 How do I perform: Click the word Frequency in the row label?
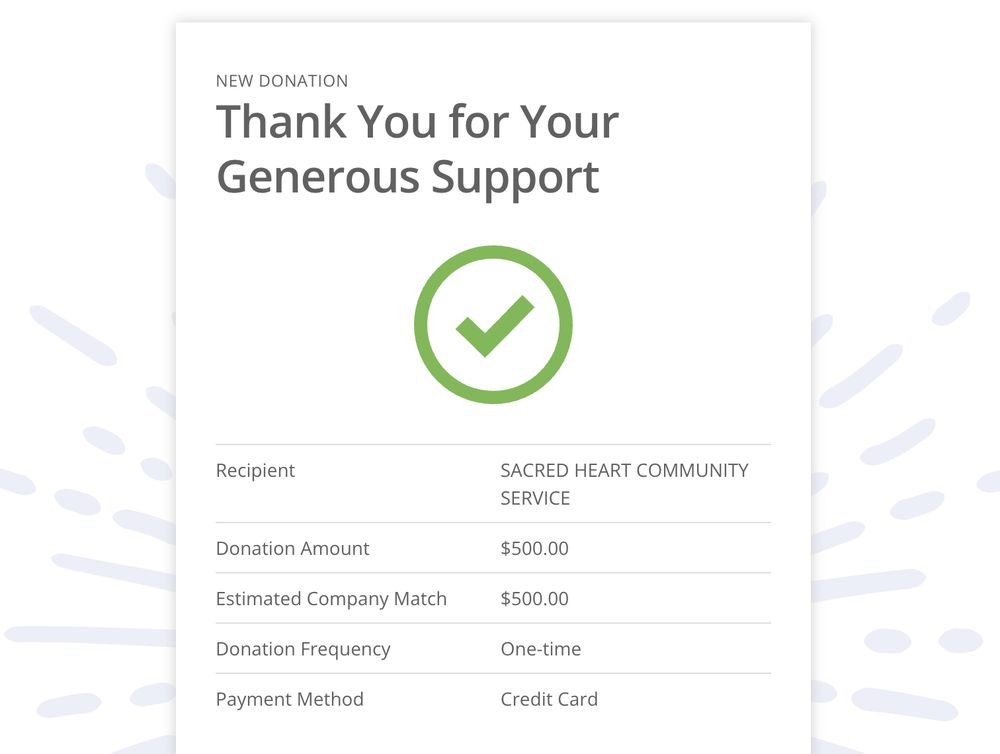345,649
